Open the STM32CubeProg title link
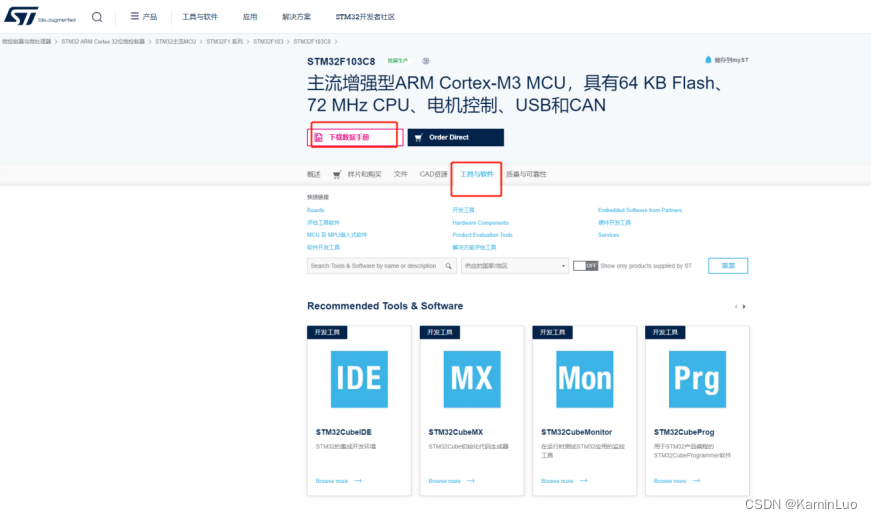 pyautogui.click(x=684, y=432)
